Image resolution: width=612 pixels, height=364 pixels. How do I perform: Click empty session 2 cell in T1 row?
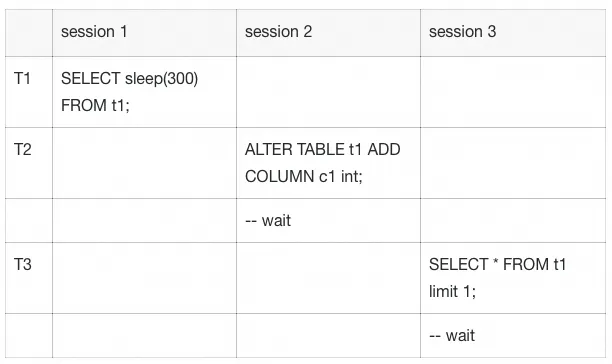328,92
